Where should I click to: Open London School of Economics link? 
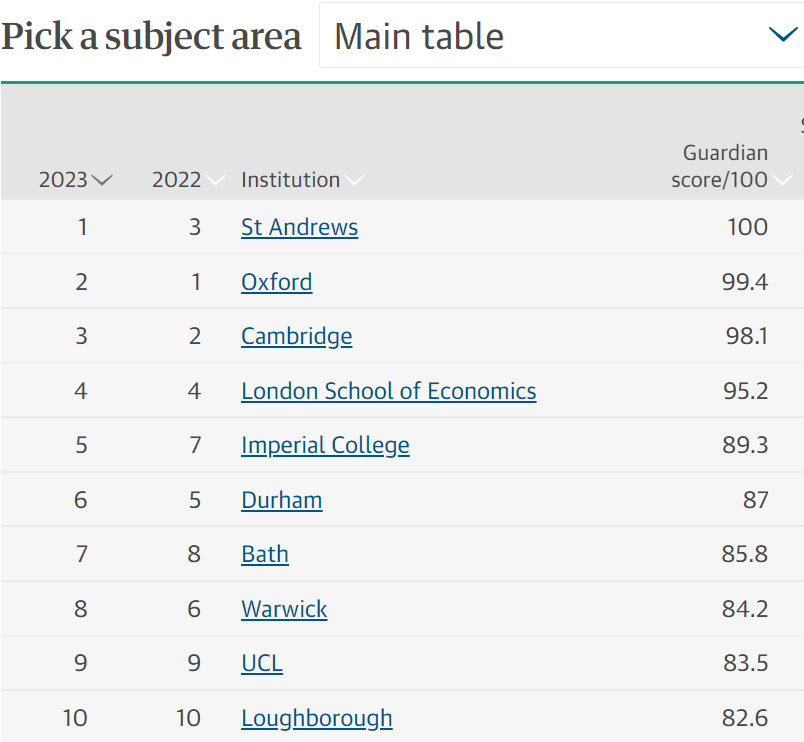[388, 391]
